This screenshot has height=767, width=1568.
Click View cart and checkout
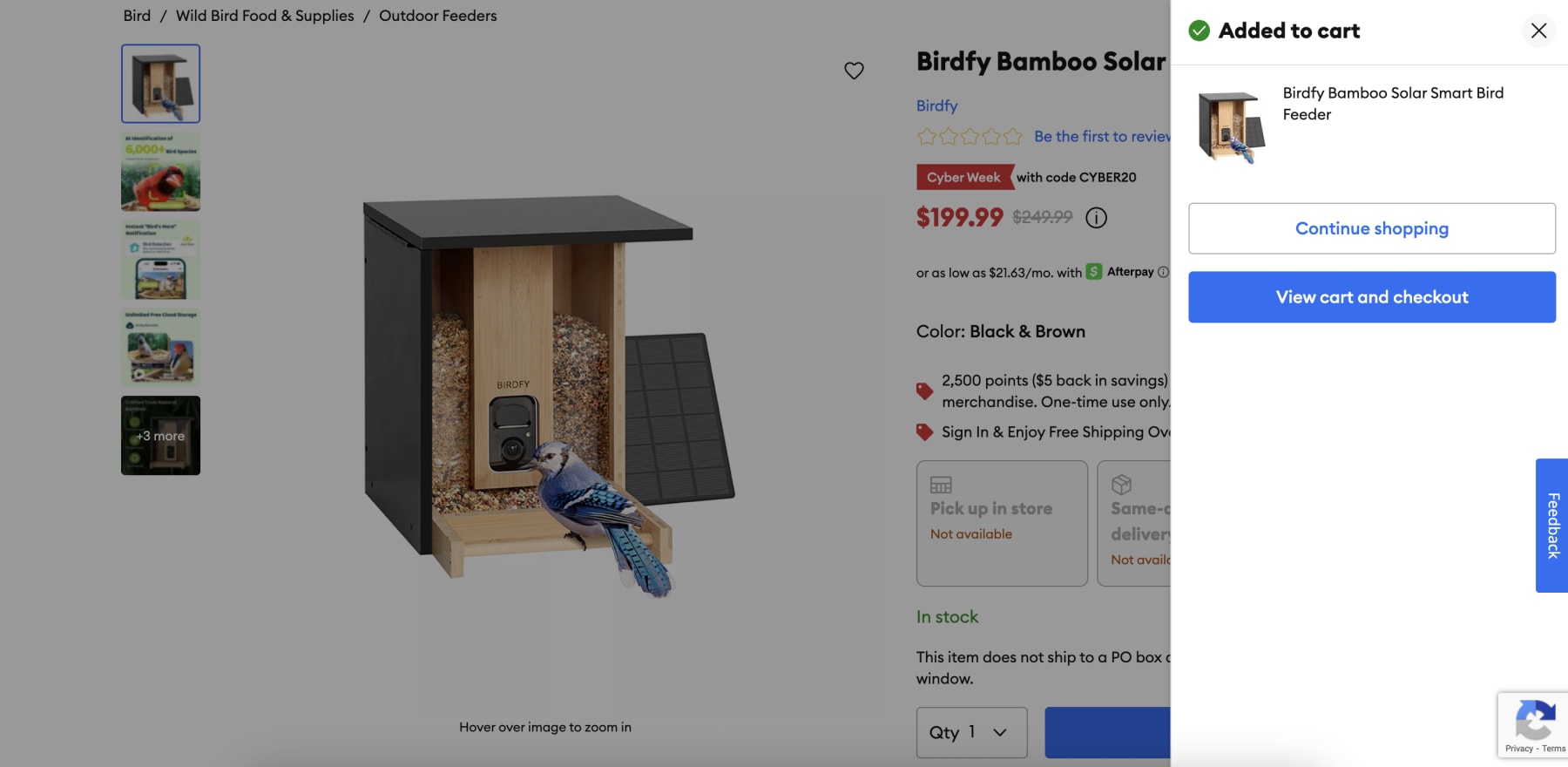point(1371,296)
